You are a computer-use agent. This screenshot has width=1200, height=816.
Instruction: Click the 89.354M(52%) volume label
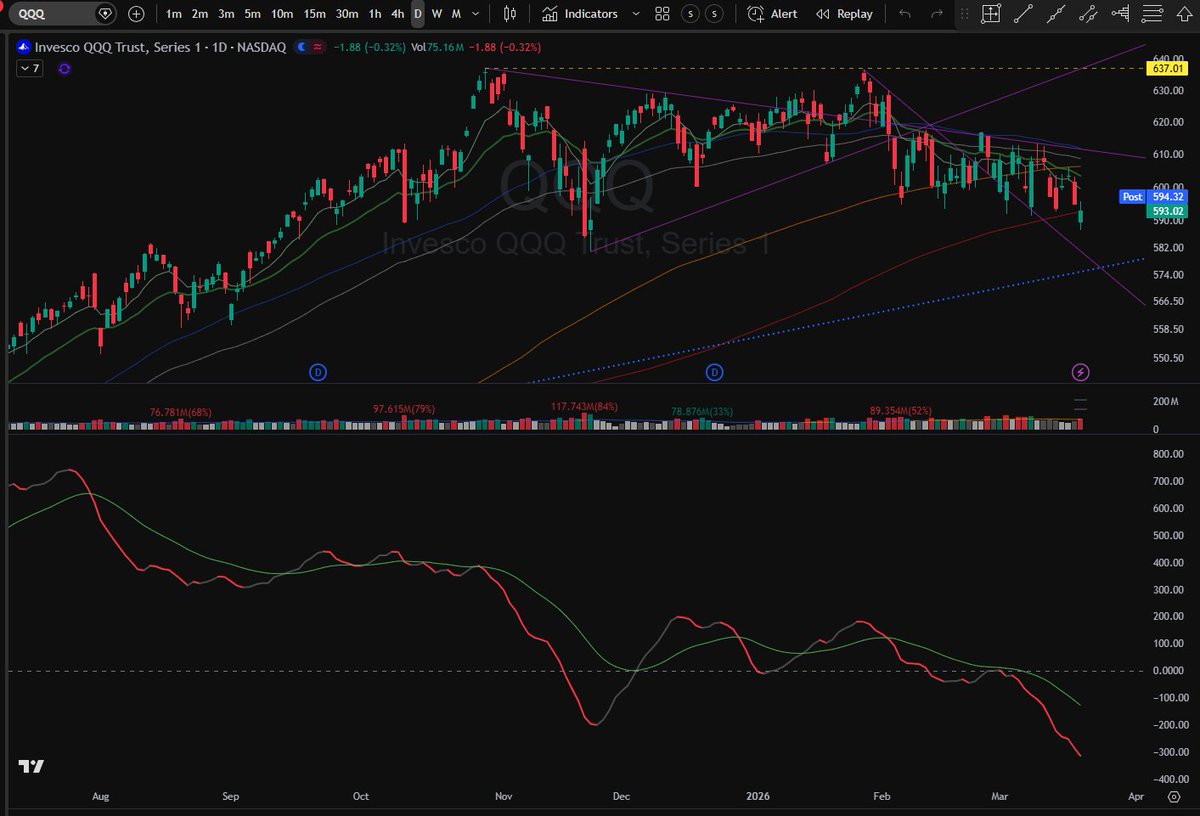pyautogui.click(x=903, y=410)
